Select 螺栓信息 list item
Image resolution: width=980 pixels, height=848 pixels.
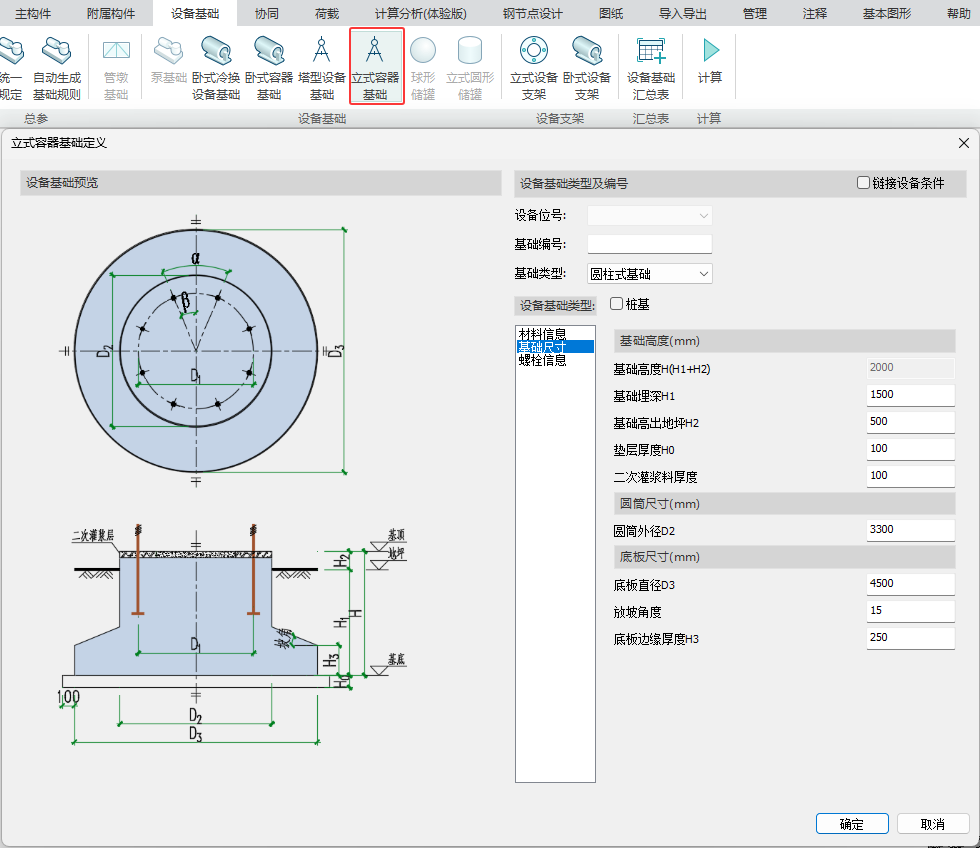pos(542,360)
